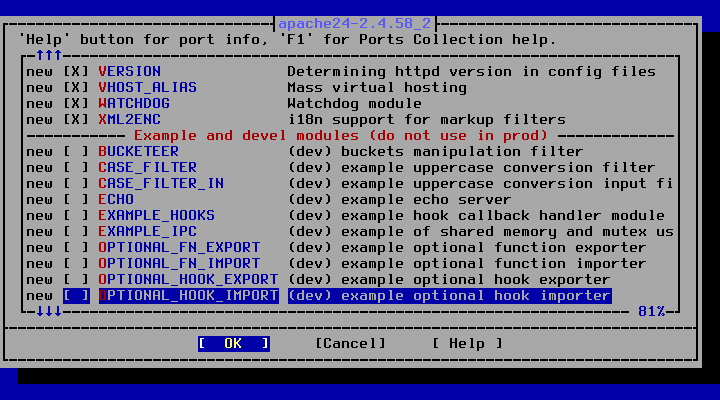This screenshot has width=720, height=400.
Task: Click 'example echo server' description
Action: 426,200
